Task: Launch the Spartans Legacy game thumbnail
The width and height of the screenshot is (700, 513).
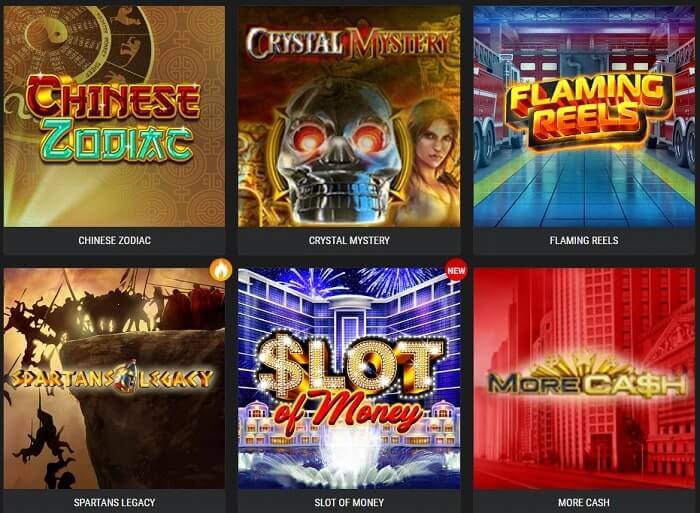Action: coord(114,378)
